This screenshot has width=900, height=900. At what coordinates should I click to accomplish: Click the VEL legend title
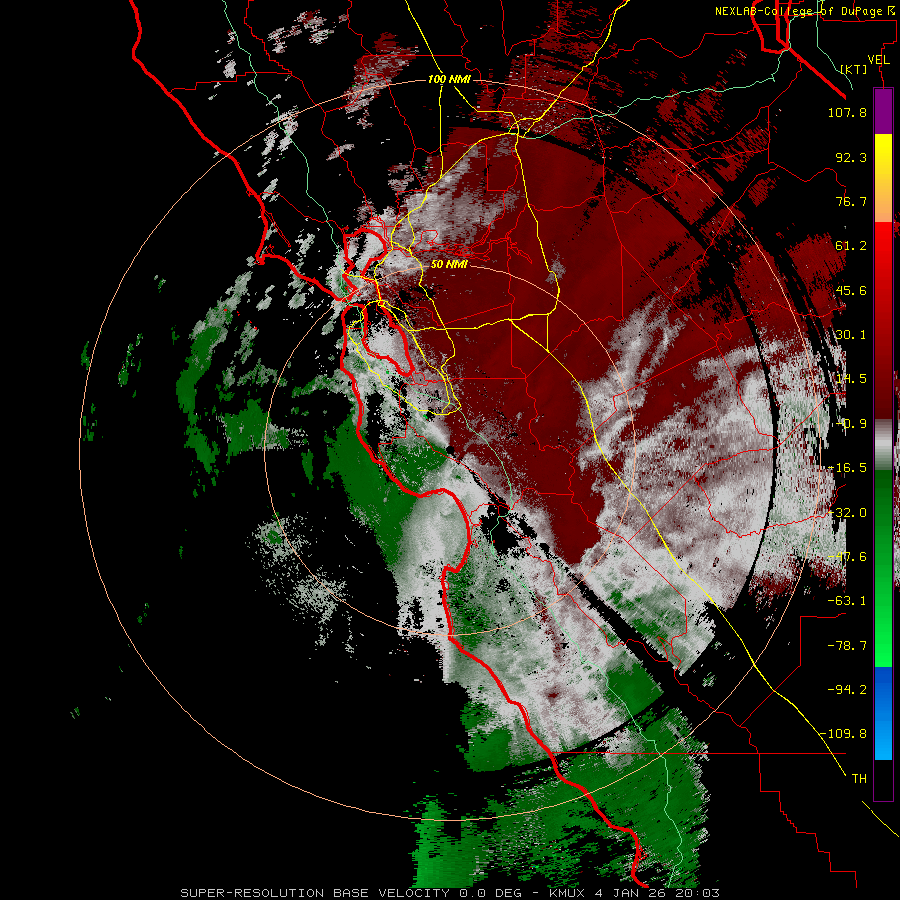coord(879,60)
